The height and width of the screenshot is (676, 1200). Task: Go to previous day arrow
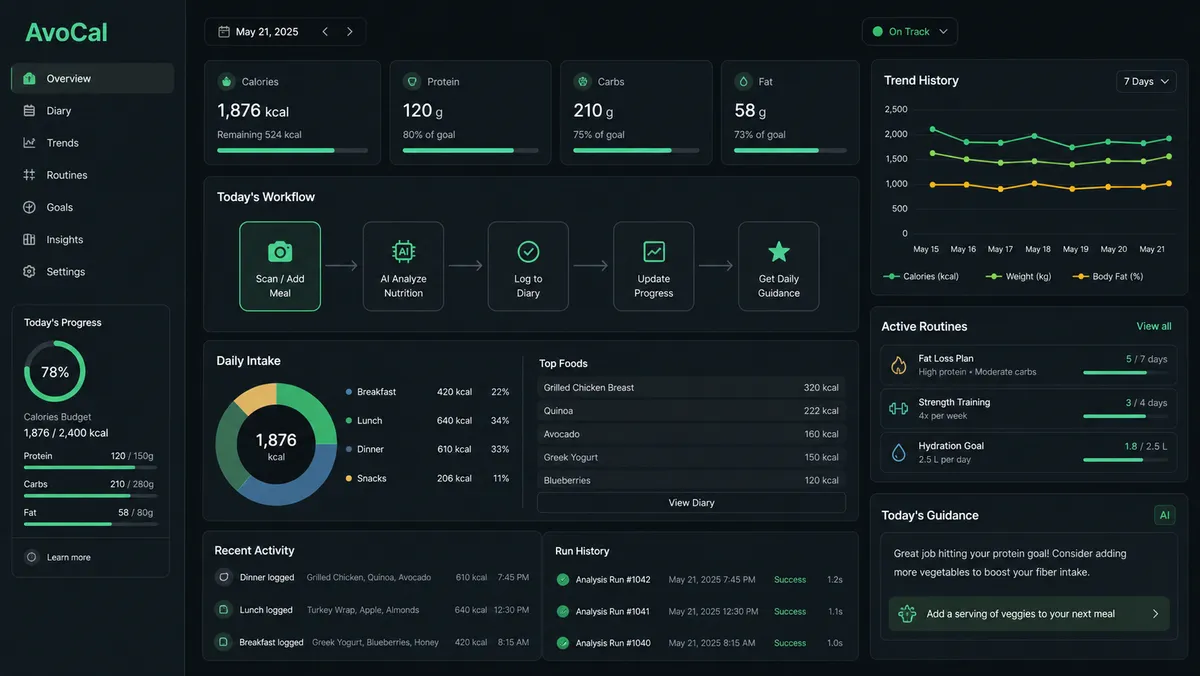(325, 32)
